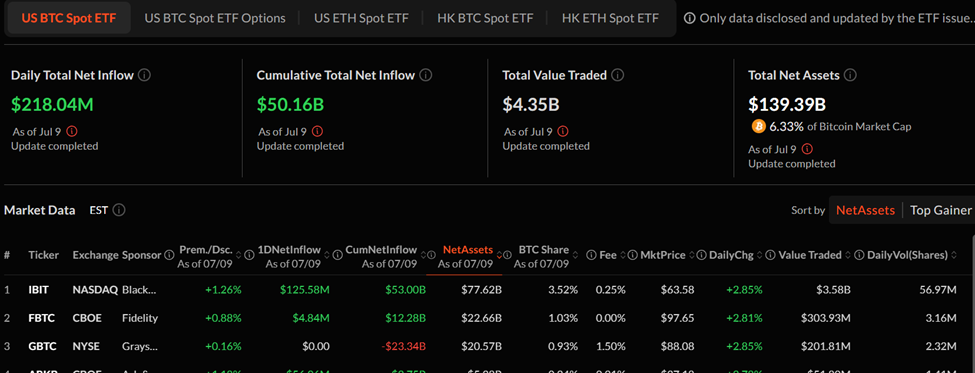Viewport: 975px width, 373px height.
Task: Sort table by 1DNetInflow column arrows
Action: (x=327, y=256)
